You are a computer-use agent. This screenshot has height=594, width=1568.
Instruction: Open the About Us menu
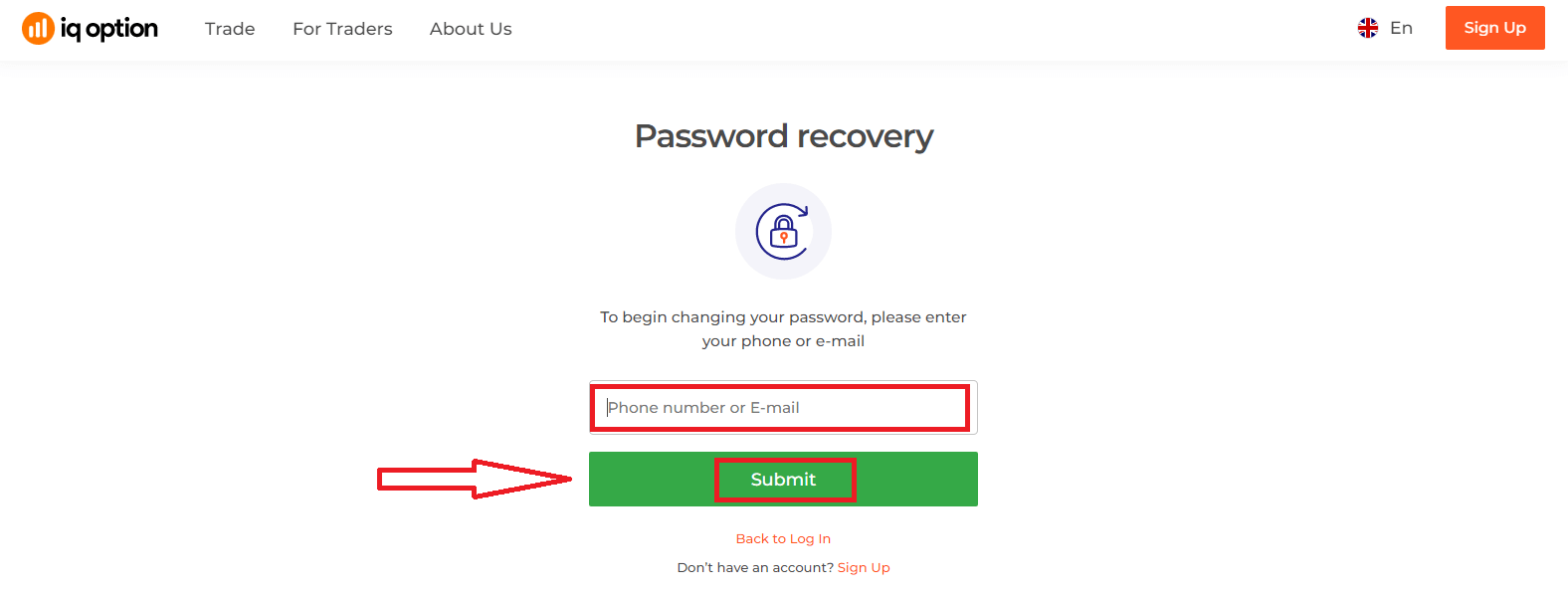471,29
